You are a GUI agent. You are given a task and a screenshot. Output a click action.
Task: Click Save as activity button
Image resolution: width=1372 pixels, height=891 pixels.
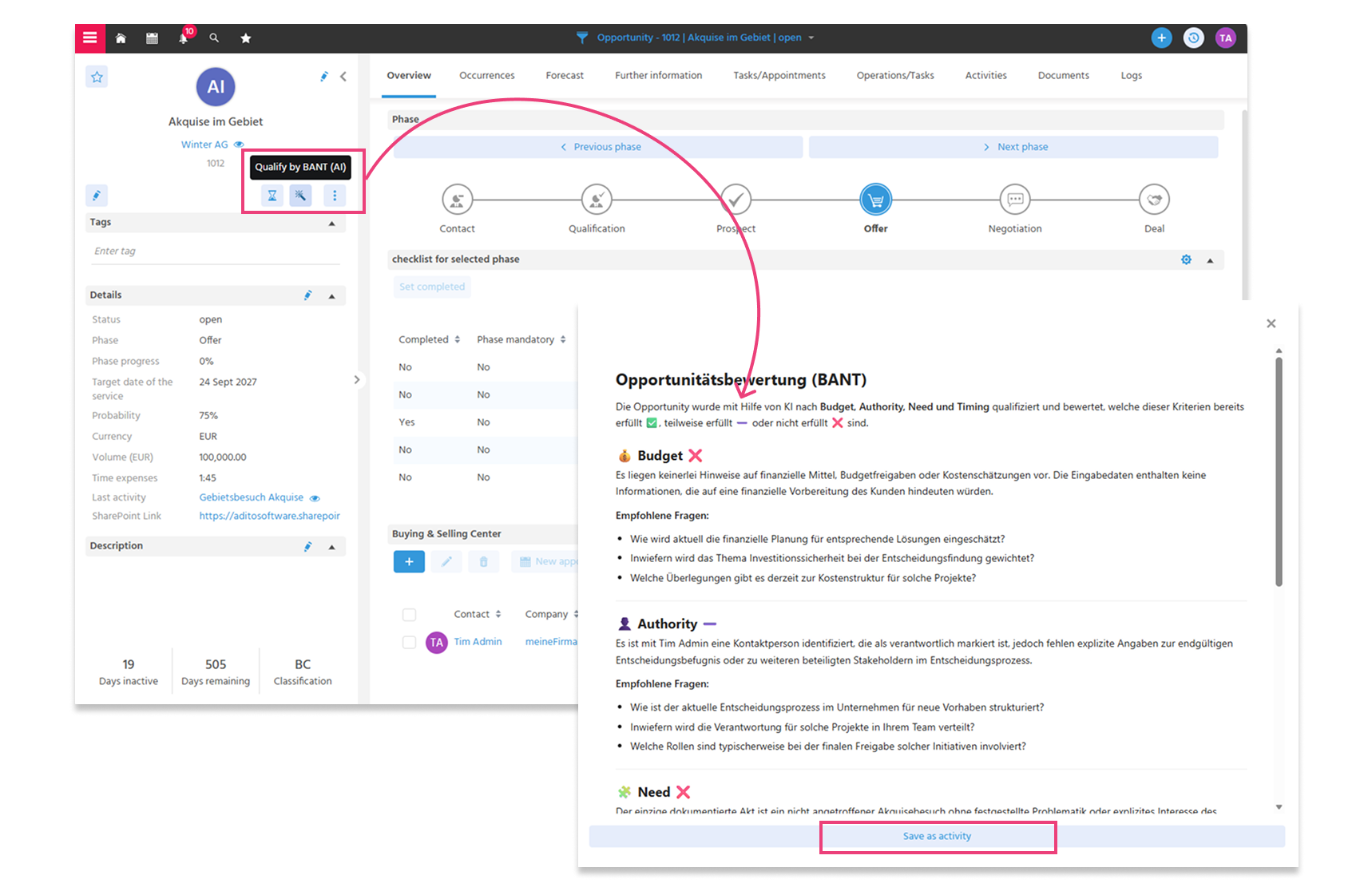(x=937, y=836)
